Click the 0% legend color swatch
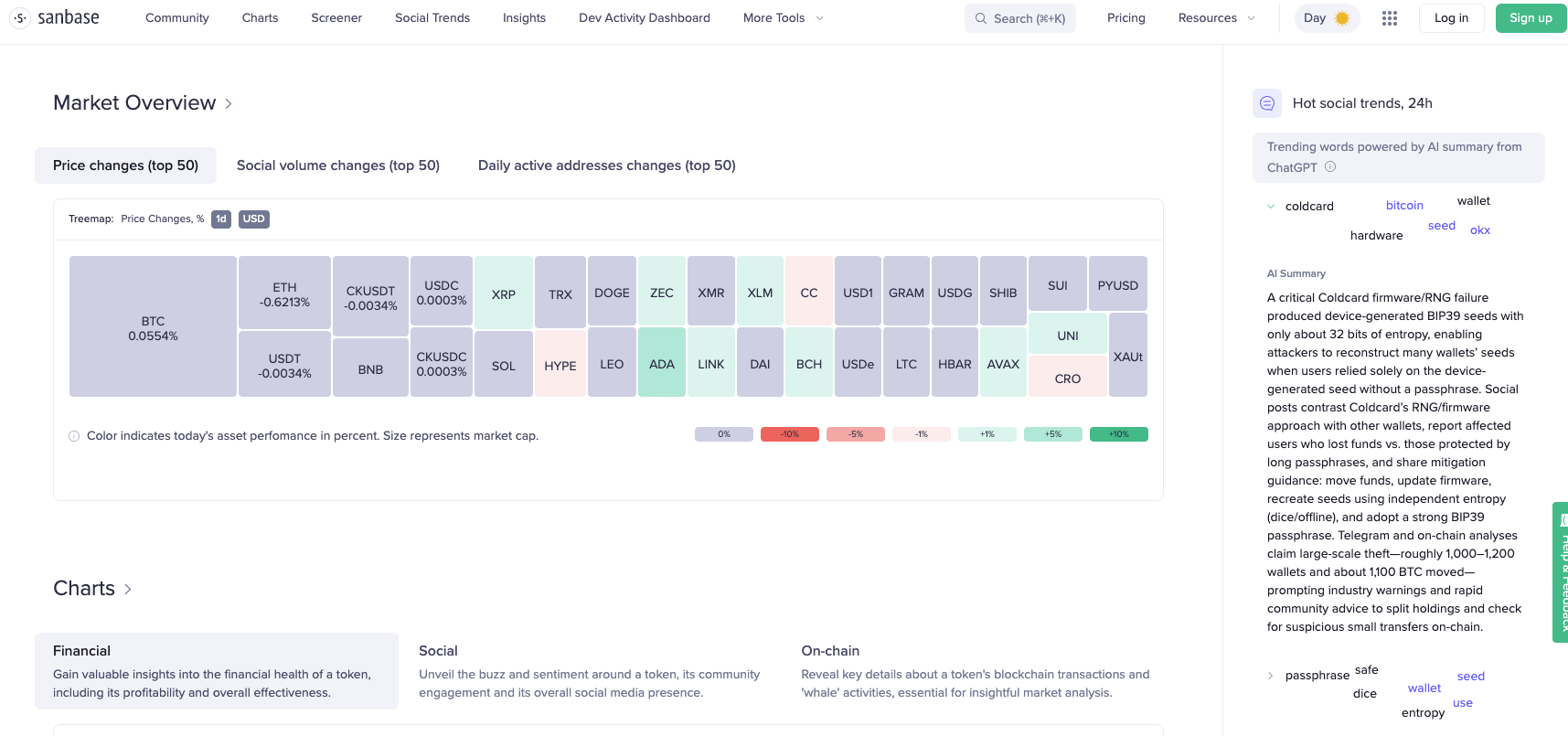Image resolution: width=1568 pixels, height=736 pixels. pos(724,434)
